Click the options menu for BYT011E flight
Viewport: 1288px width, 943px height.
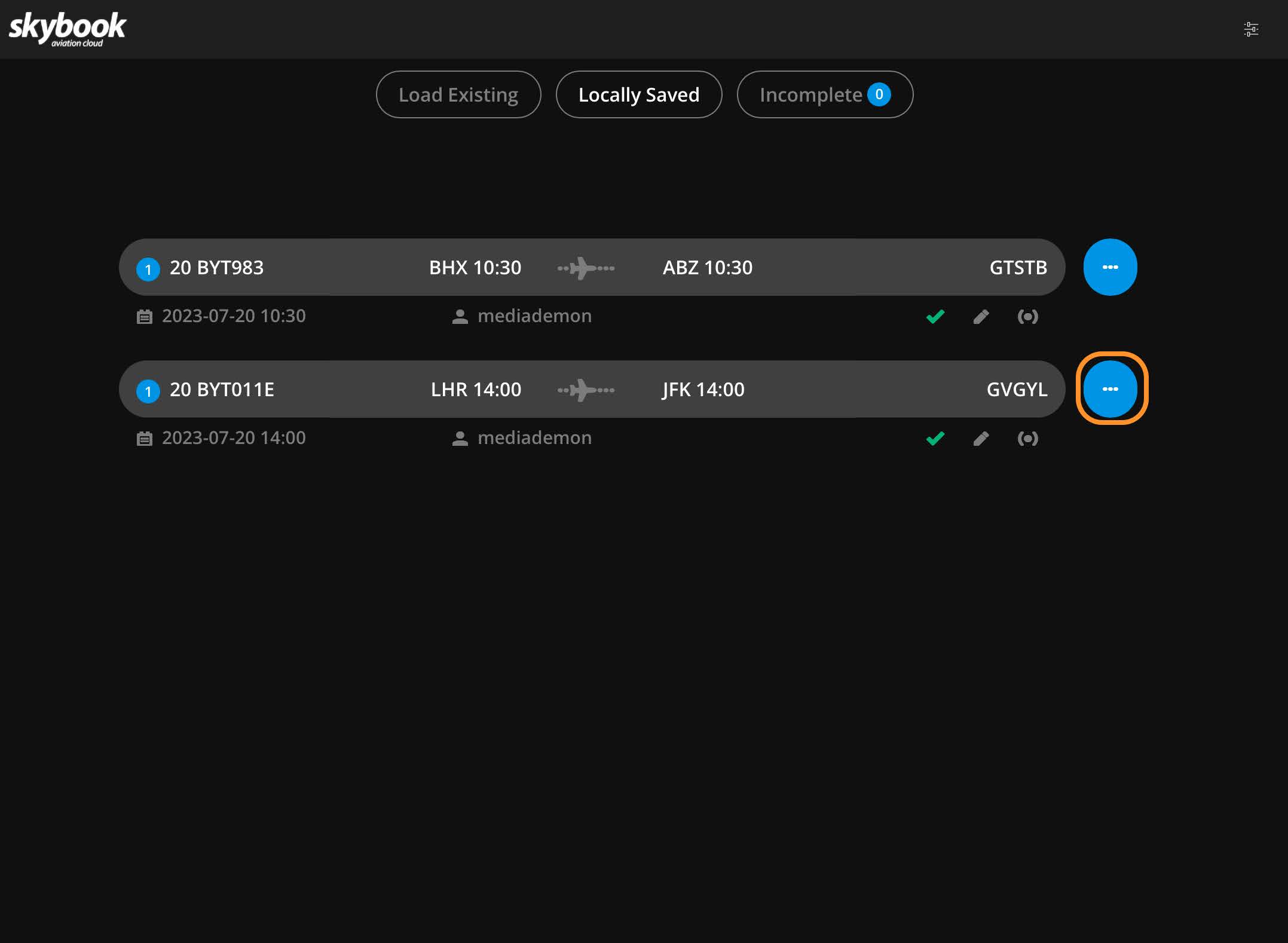pyautogui.click(x=1110, y=389)
